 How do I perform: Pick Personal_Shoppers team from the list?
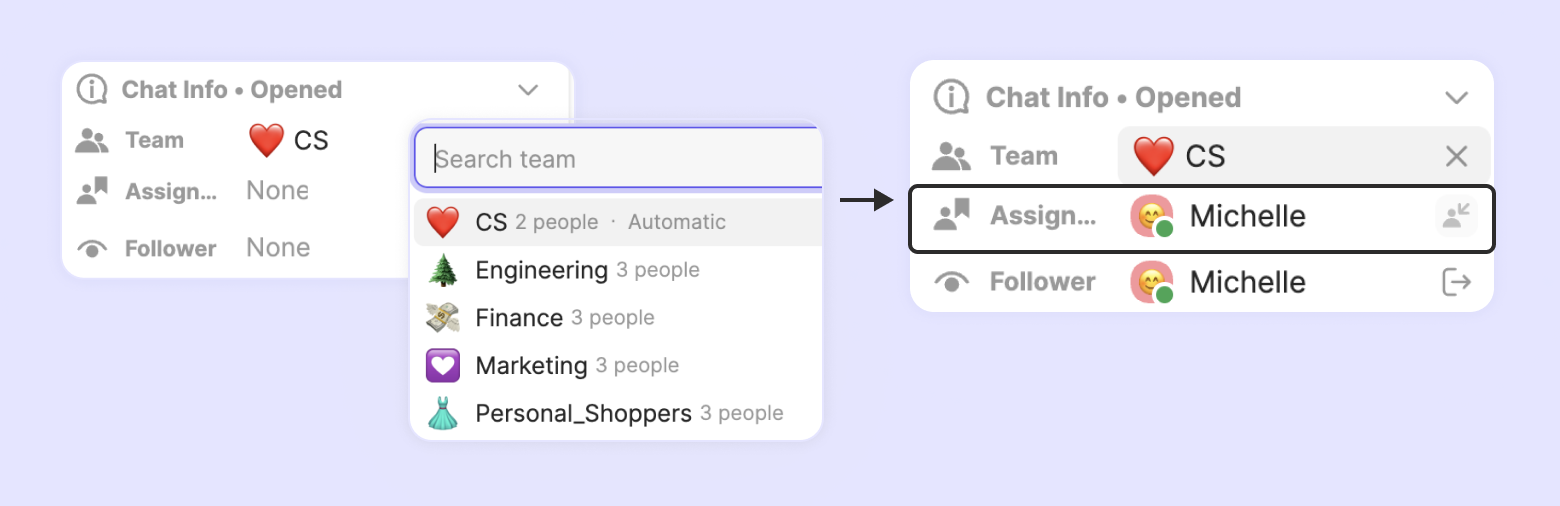pyautogui.click(x=583, y=414)
